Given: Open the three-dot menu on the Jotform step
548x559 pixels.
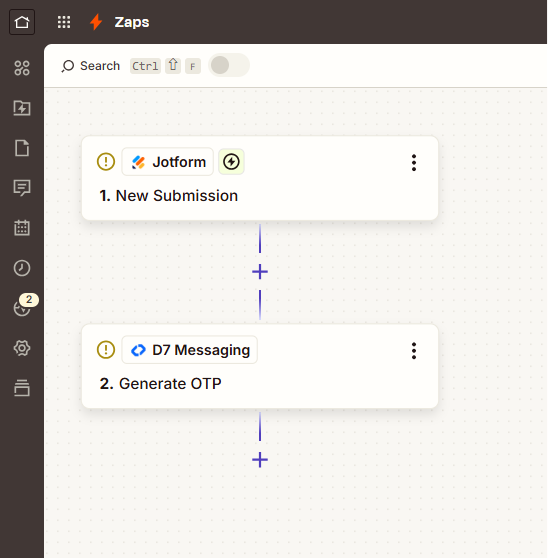Looking at the screenshot, I should (414, 163).
